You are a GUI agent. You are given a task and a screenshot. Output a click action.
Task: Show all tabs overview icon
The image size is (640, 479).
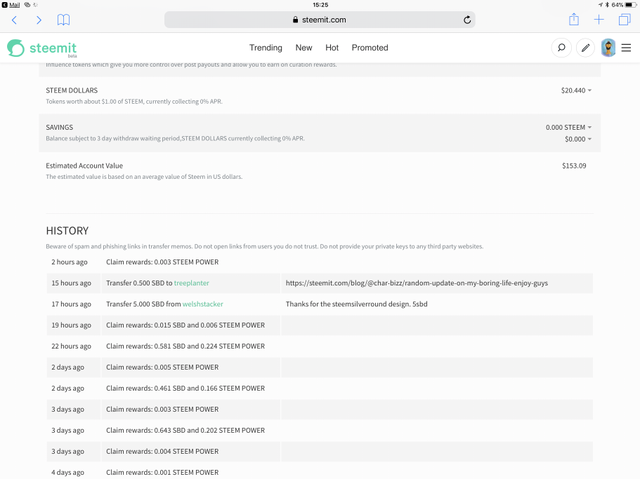tap(624, 20)
